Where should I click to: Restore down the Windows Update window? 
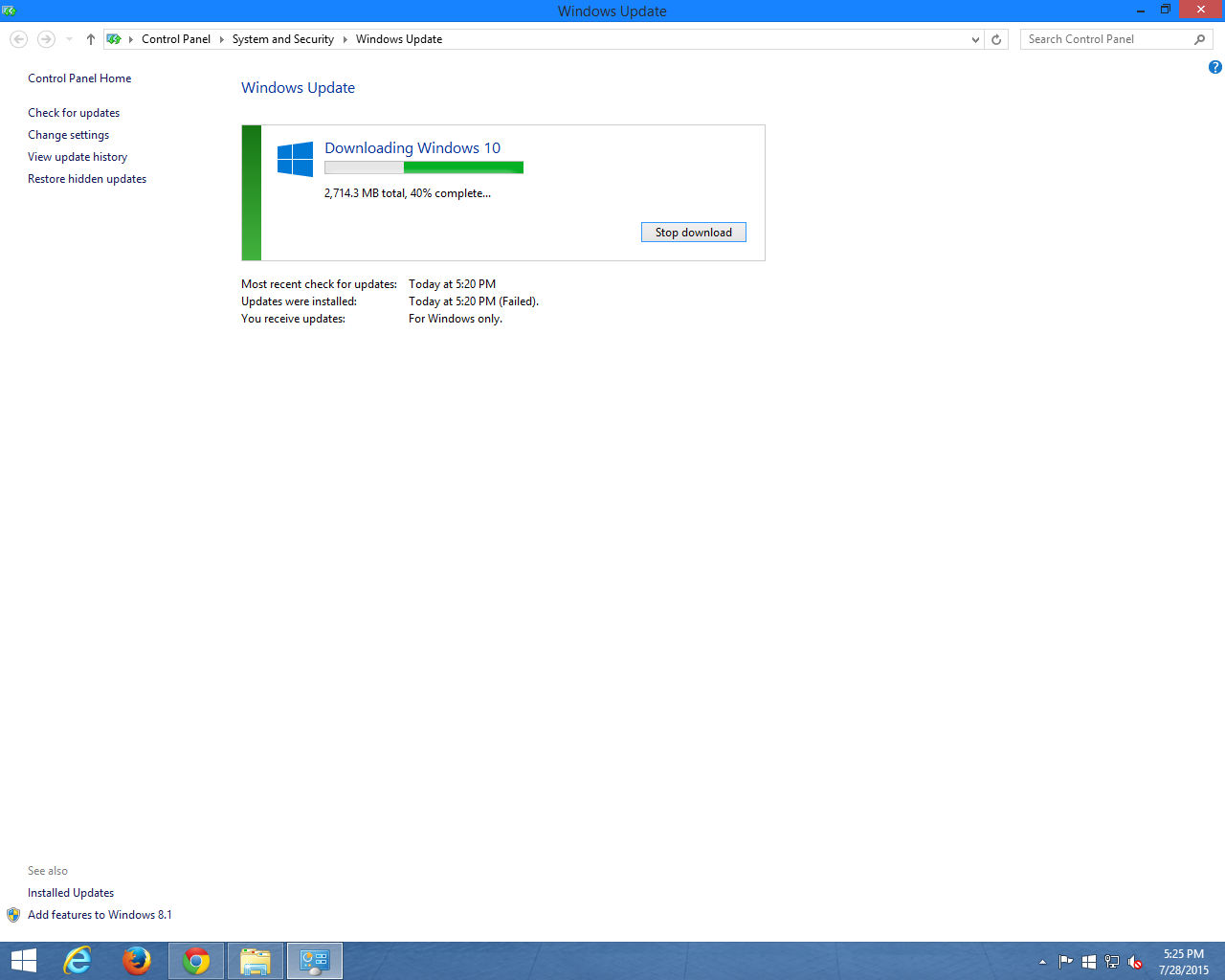point(1166,10)
